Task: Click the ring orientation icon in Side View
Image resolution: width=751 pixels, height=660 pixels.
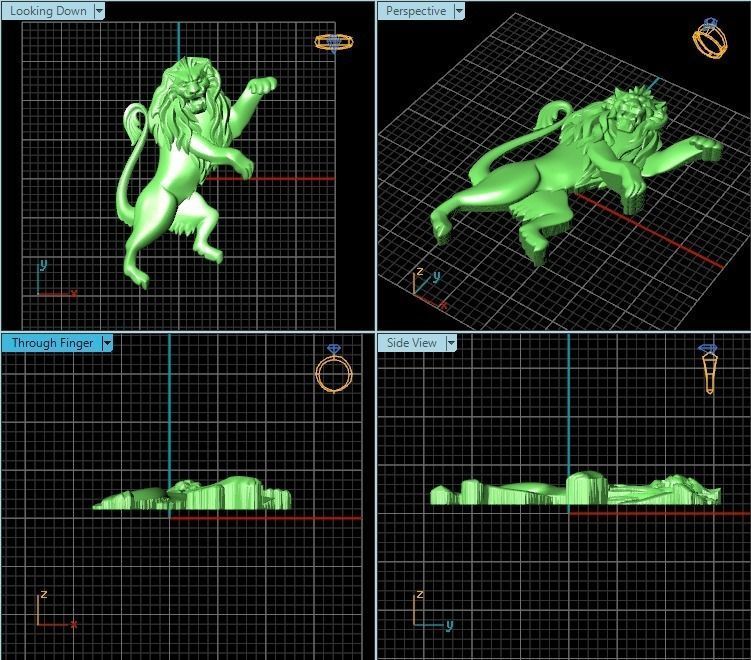Action: coord(708,369)
